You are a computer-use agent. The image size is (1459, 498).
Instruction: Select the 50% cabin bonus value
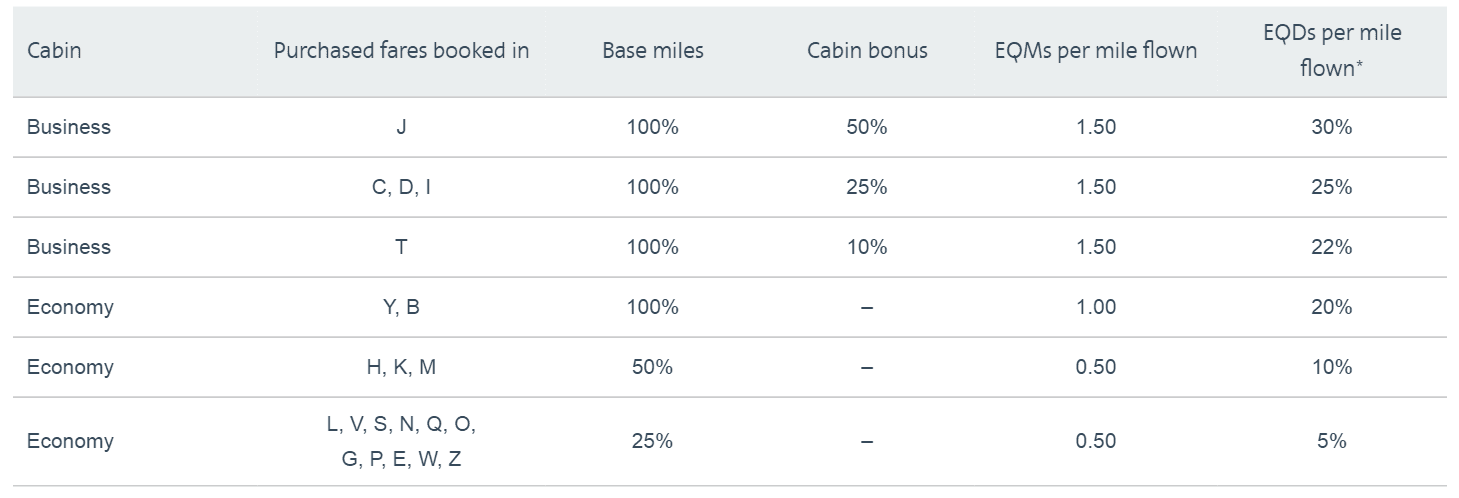867,127
